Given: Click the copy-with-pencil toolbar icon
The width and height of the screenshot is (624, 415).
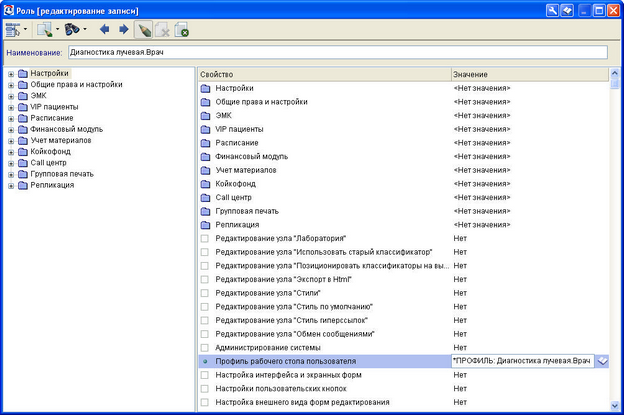Looking at the screenshot, I should (45, 29).
